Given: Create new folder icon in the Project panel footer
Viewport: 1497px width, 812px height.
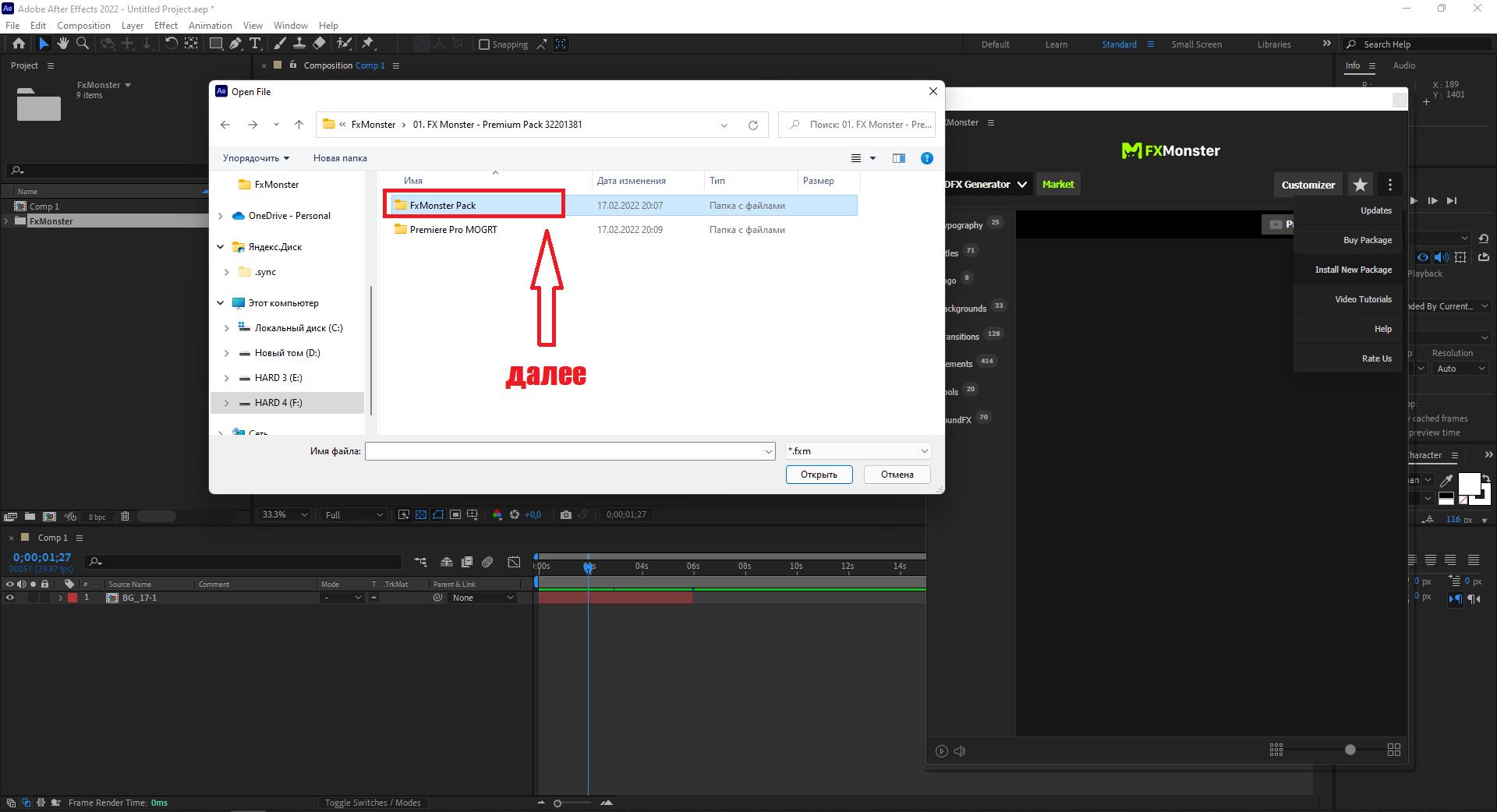Looking at the screenshot, I should pos(30,516).
